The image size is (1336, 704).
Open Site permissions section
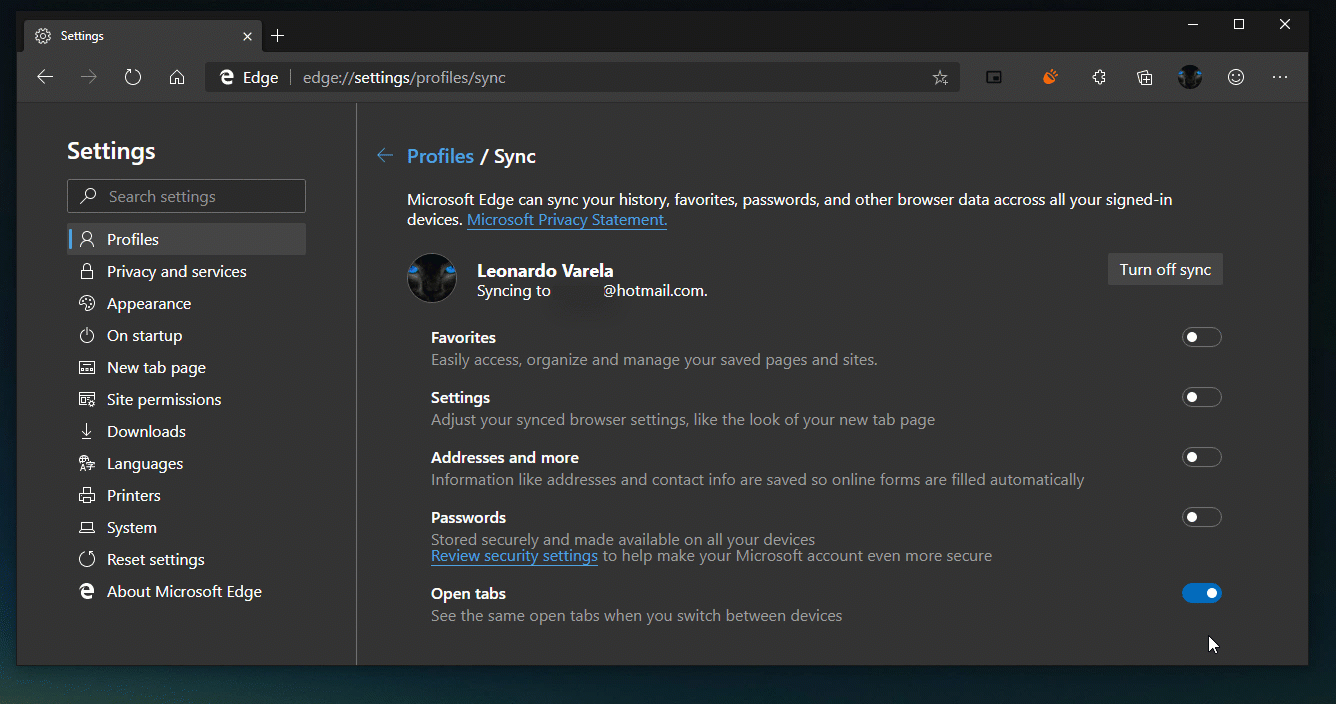[164, 400]
